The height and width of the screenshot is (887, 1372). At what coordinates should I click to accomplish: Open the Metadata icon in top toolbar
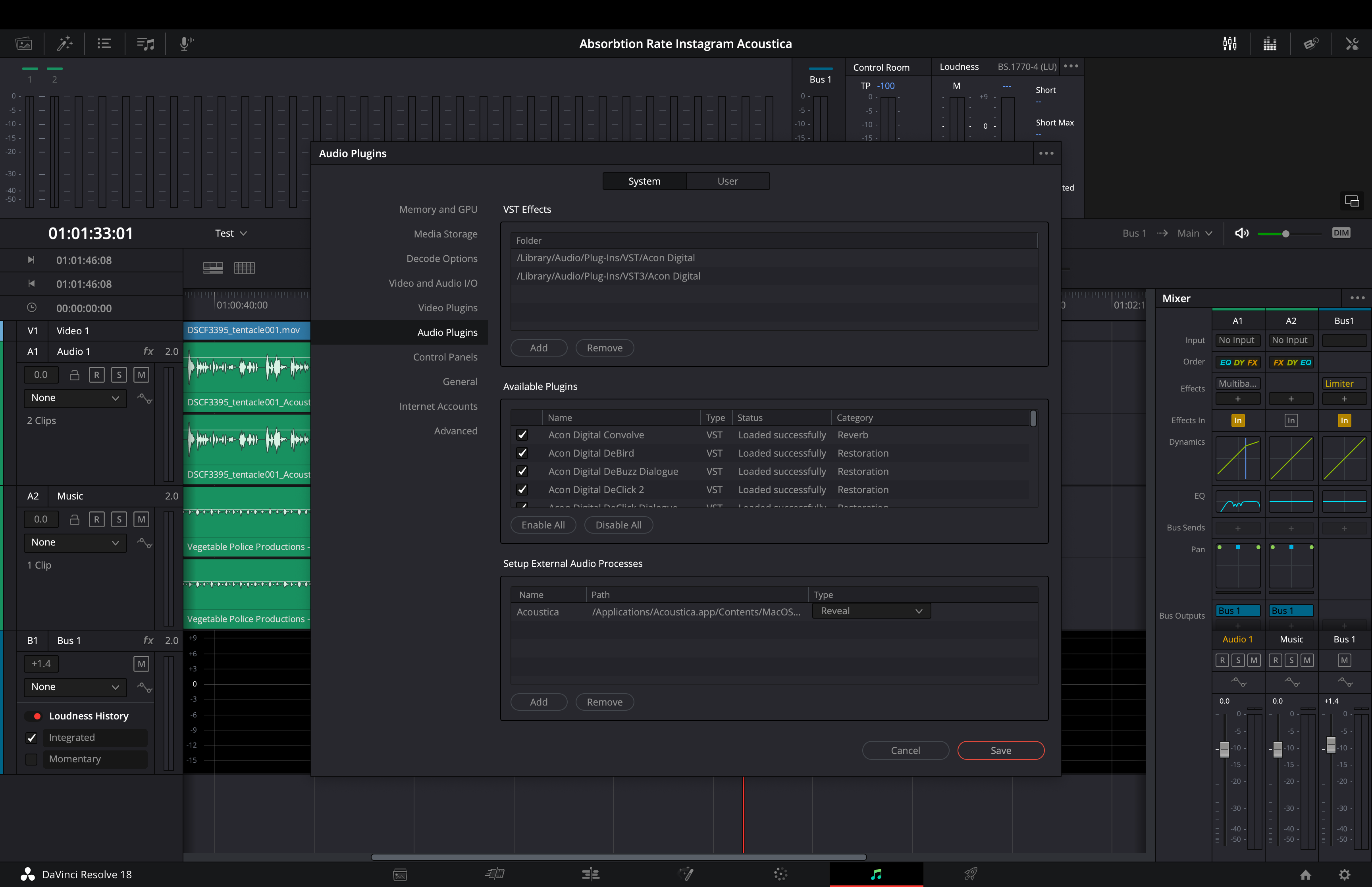tap(1311, 44)
